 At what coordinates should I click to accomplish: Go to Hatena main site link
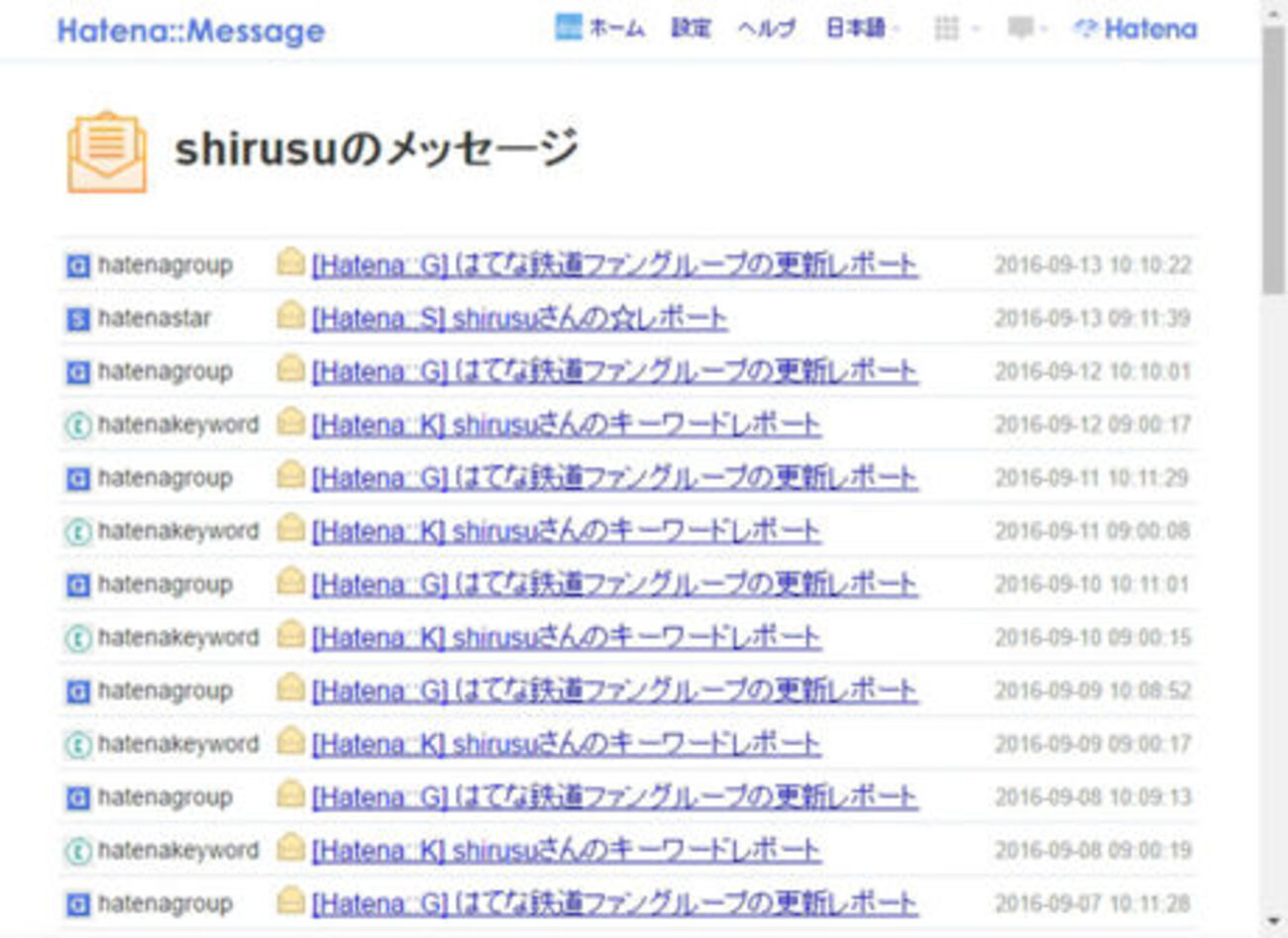coord(1135,29)
